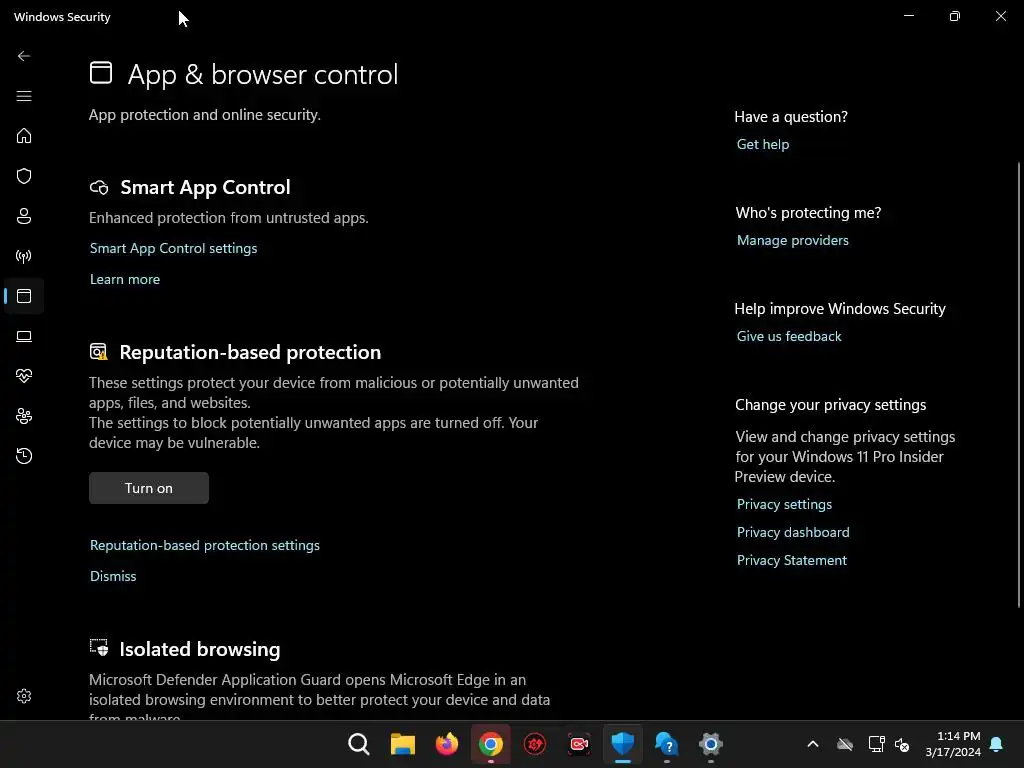Click the Smart App Control cloud icon

click(99, 187)
